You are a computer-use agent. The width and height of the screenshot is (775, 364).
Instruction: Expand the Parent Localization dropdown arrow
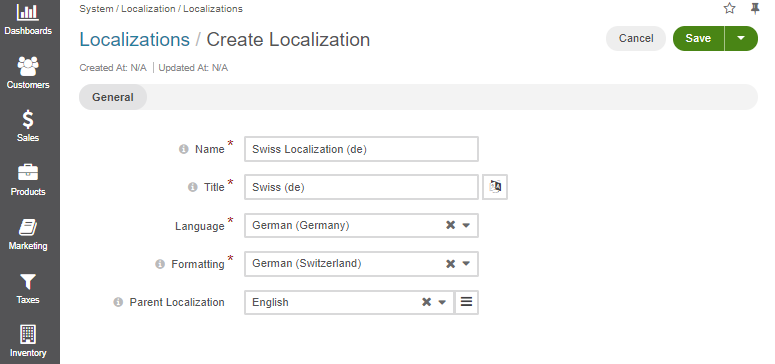[x=442, y=302]
